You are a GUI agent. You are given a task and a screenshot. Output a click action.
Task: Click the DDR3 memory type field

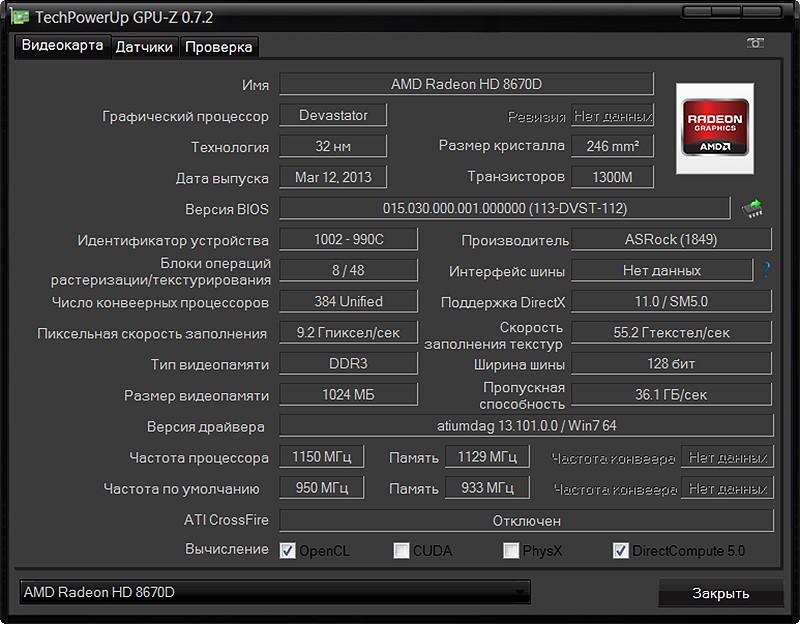[x=348, y=363]
